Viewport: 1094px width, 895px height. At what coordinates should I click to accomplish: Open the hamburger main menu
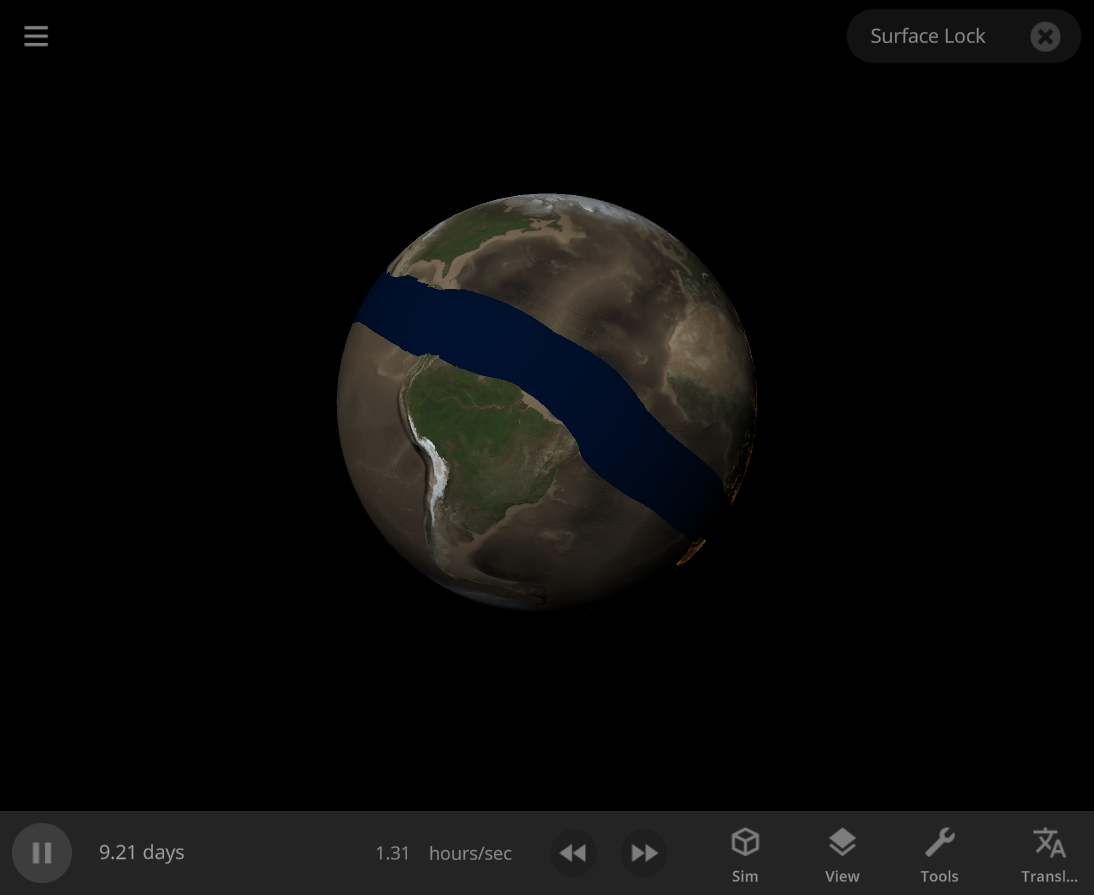click(x=36, y=36)
